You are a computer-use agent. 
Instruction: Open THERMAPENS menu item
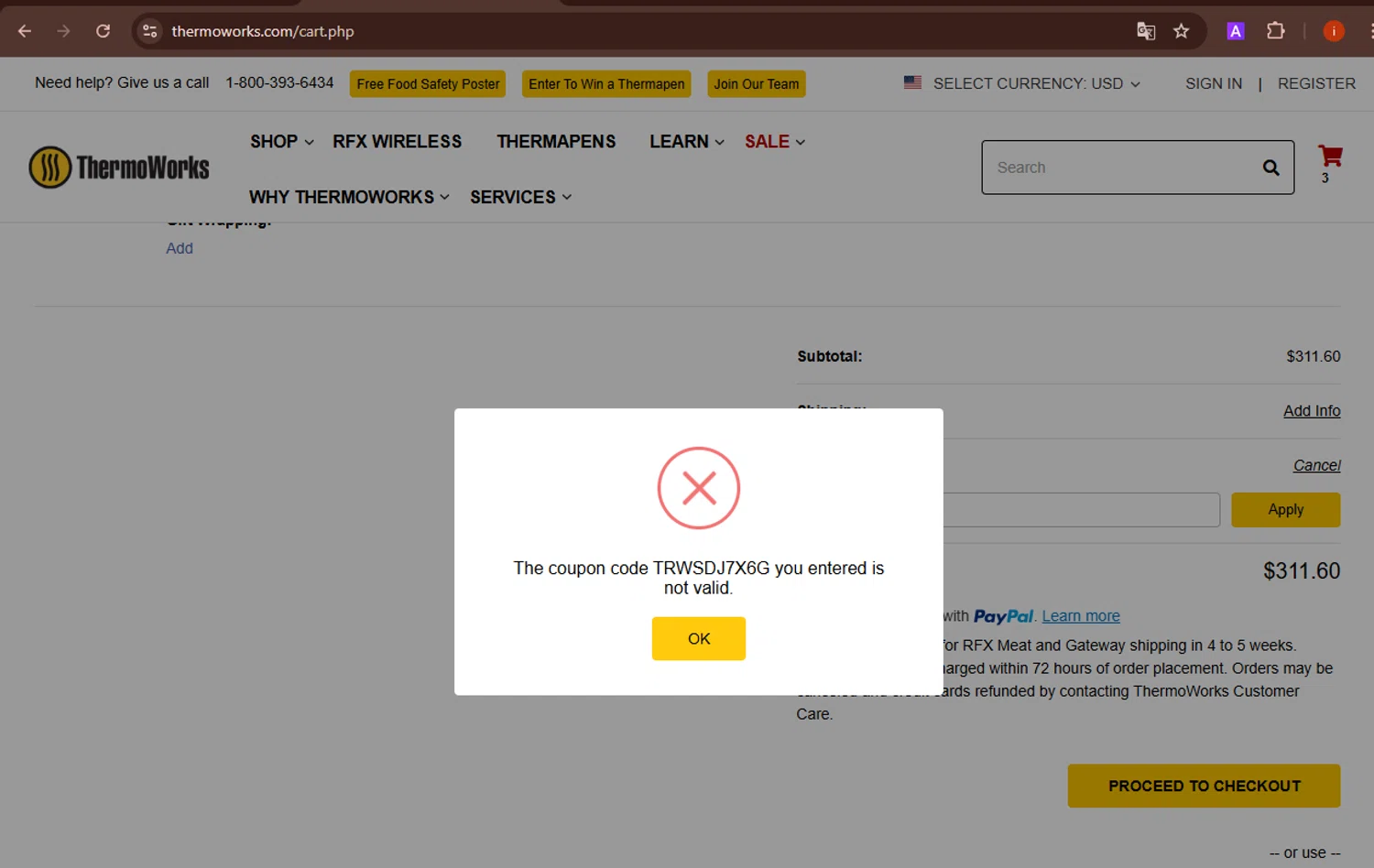pos(556,142)
